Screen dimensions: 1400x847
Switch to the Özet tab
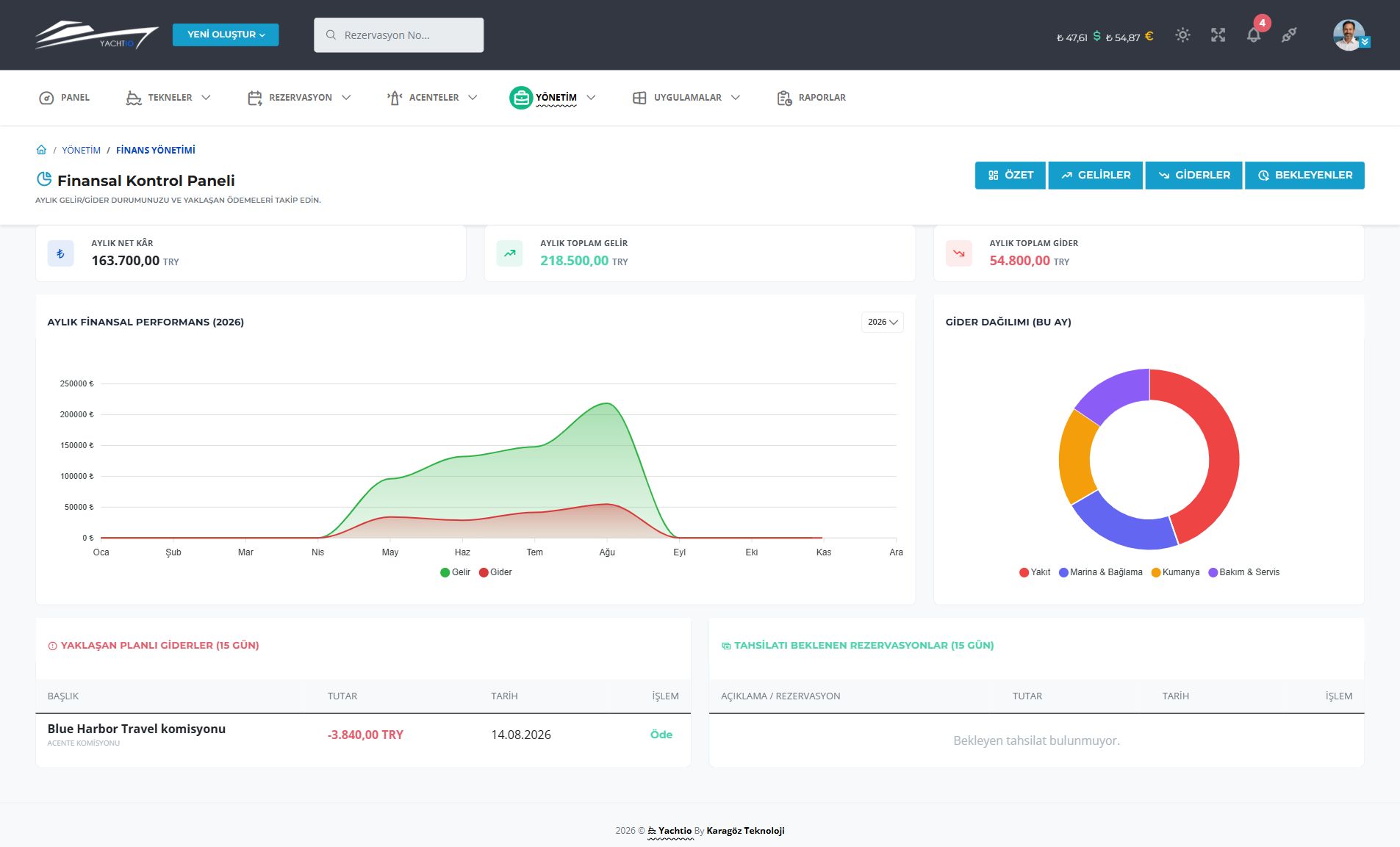tap(1010, 175)
